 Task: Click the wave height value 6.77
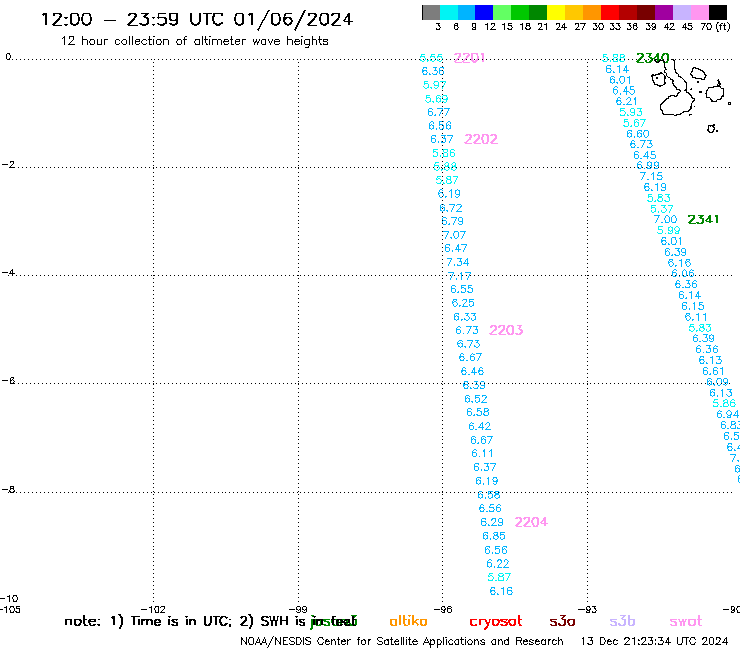[438, 112]
